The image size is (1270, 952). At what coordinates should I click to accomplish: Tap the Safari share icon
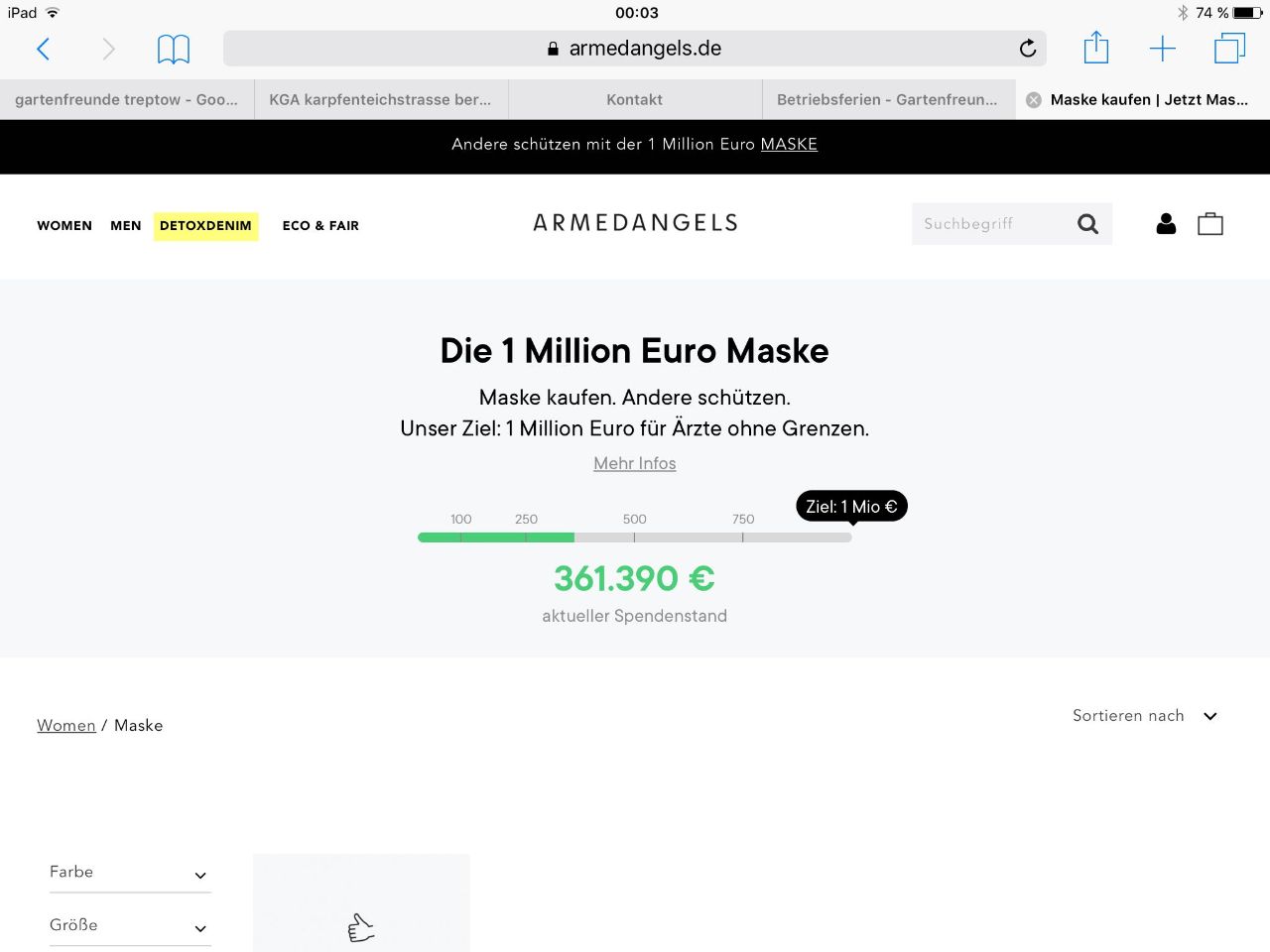1095,48
